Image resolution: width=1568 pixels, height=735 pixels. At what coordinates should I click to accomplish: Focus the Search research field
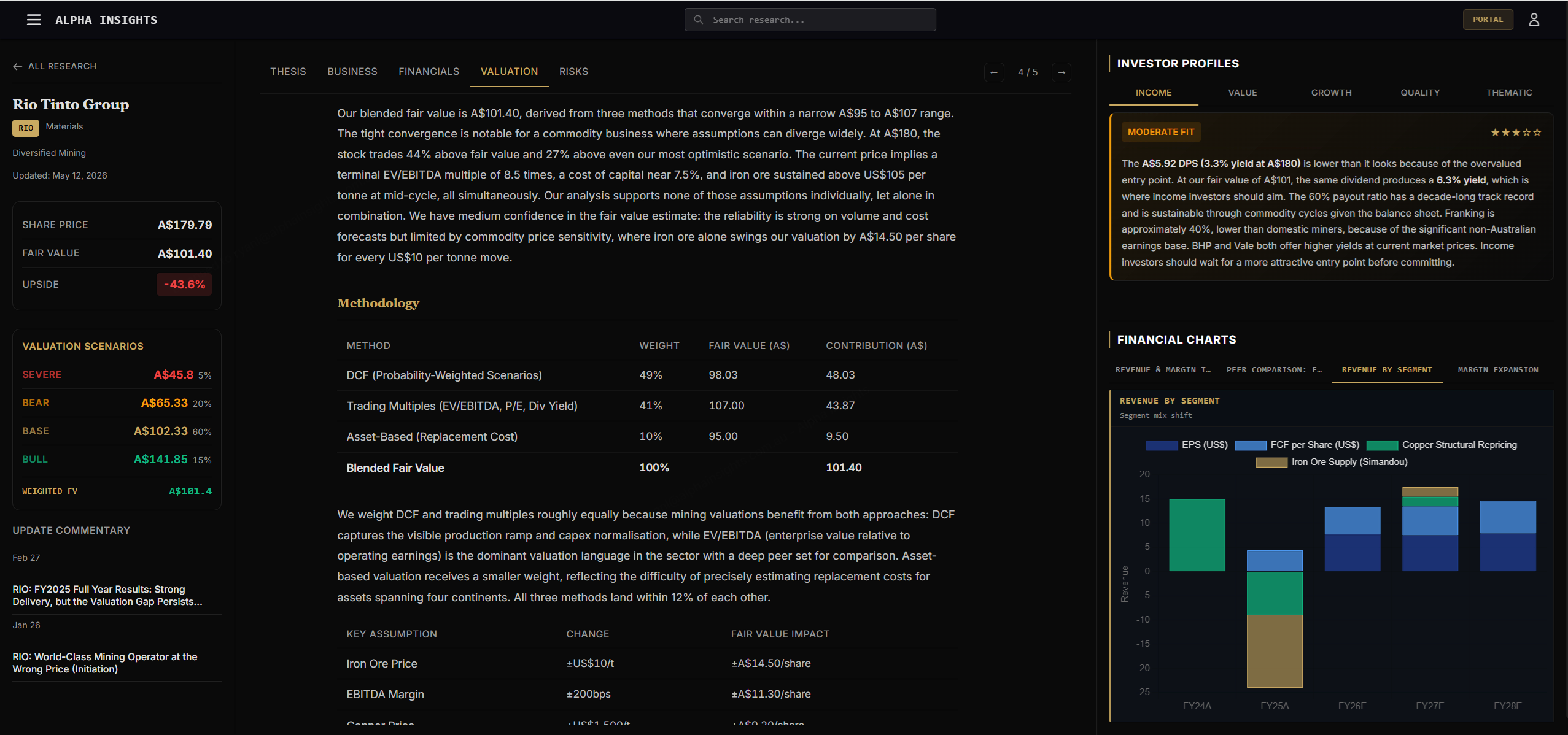tap(810, 20)
